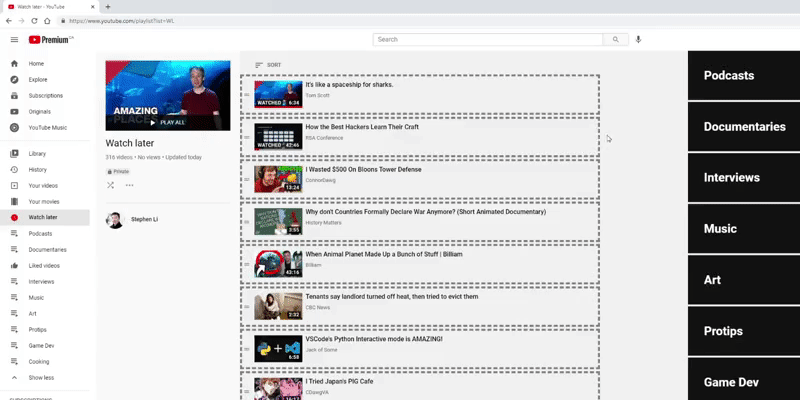Click Stephen Li's profile avatar
Viewport: 800px width, 400px height.
tap(115, 220)
